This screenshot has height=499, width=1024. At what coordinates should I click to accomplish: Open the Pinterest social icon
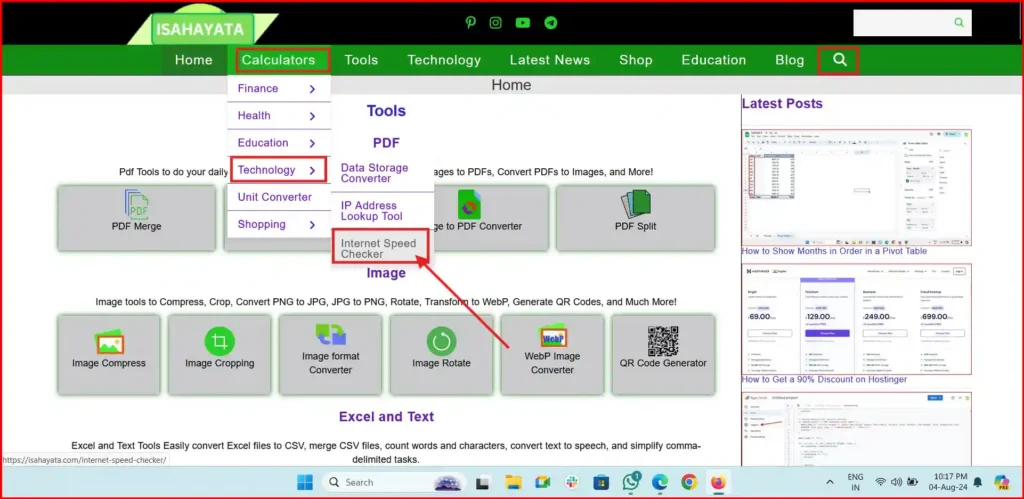tap(471, 22)
